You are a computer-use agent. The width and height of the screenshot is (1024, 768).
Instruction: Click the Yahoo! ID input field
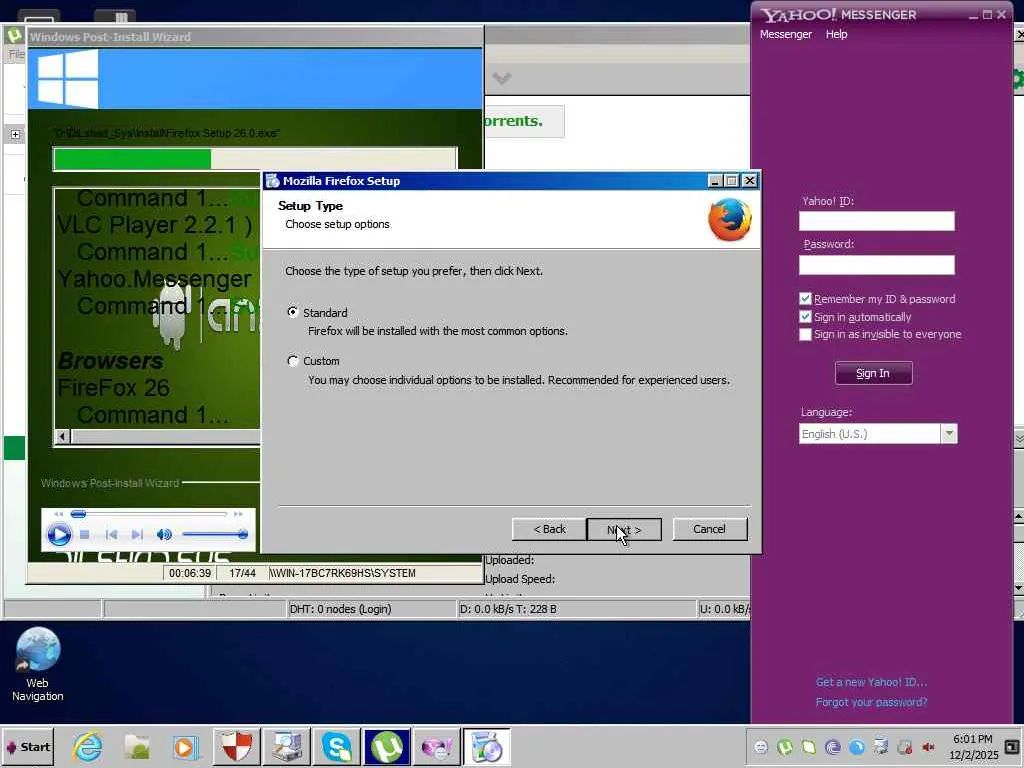tap(876, 221)
